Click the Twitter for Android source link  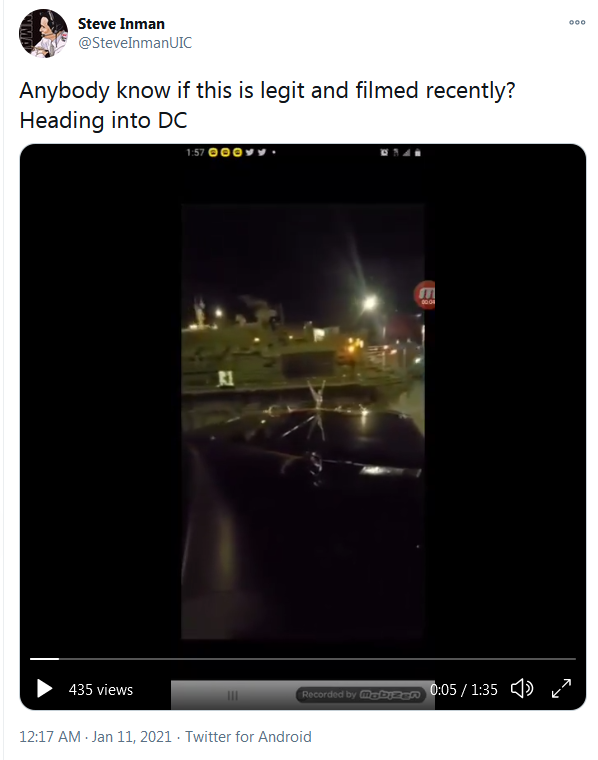(248, 737)
